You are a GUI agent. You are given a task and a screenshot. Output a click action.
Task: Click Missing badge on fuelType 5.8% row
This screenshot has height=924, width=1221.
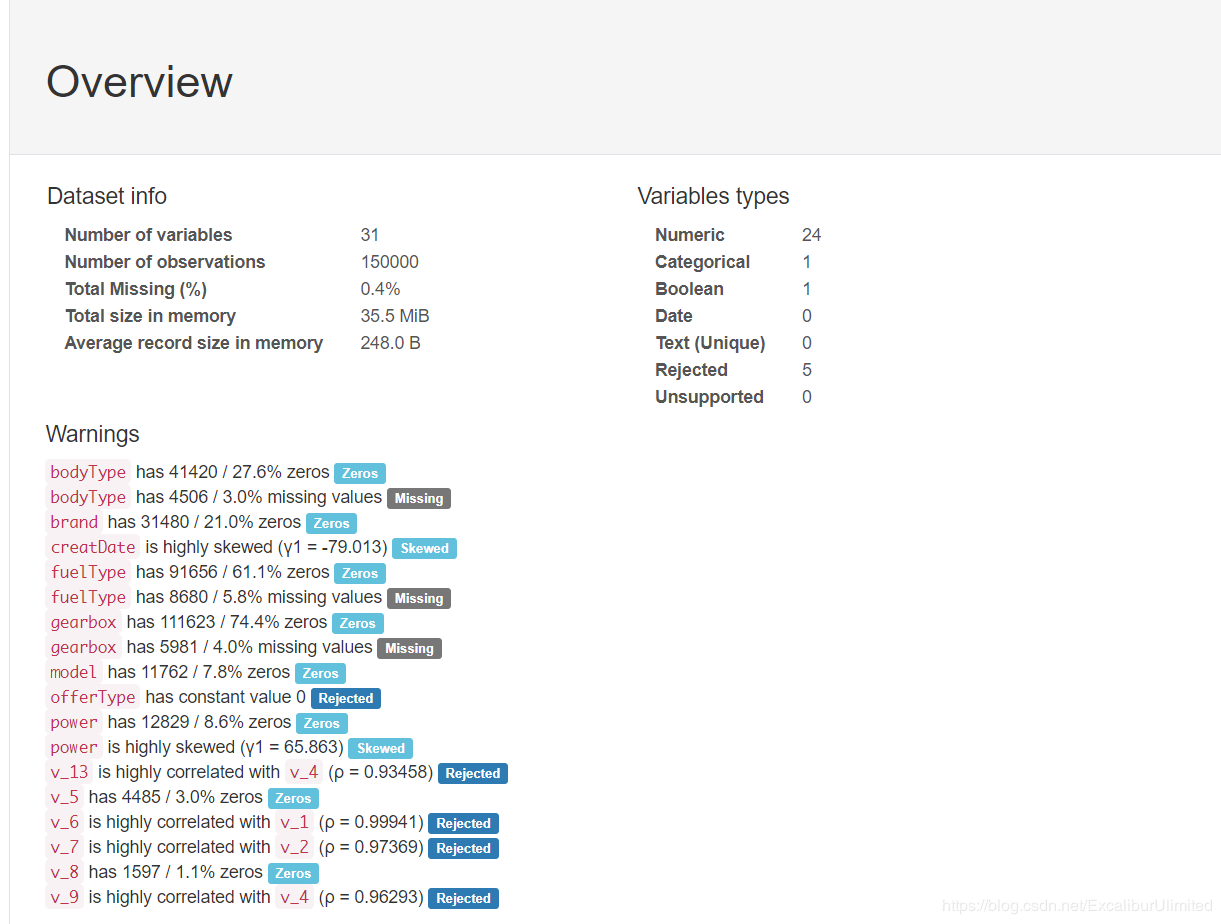[x=419, y=598]
